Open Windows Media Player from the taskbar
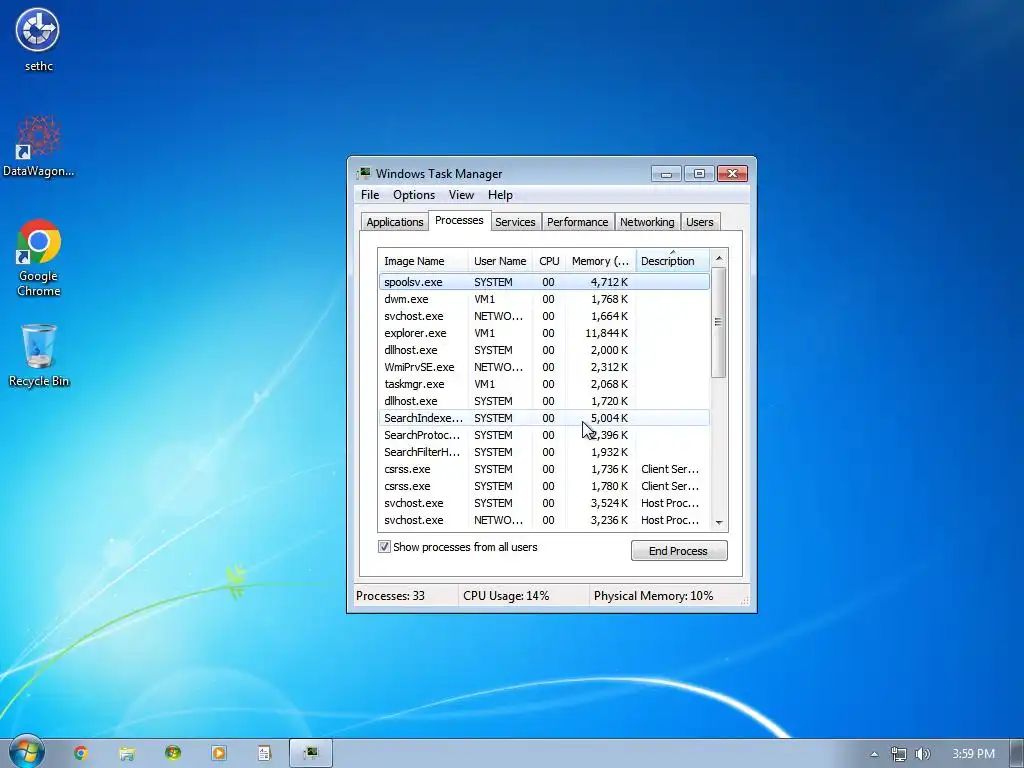This screenshot has width=1024, height=768. 219,753
